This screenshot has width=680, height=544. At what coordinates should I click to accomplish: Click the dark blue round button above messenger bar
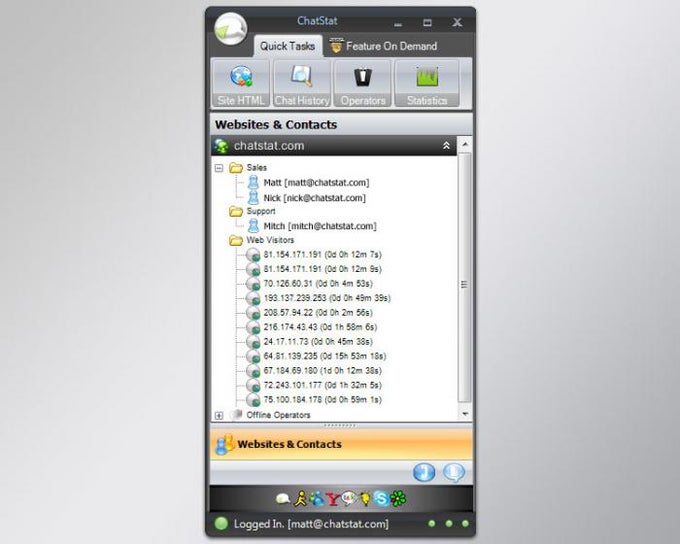tap(424, 472)
